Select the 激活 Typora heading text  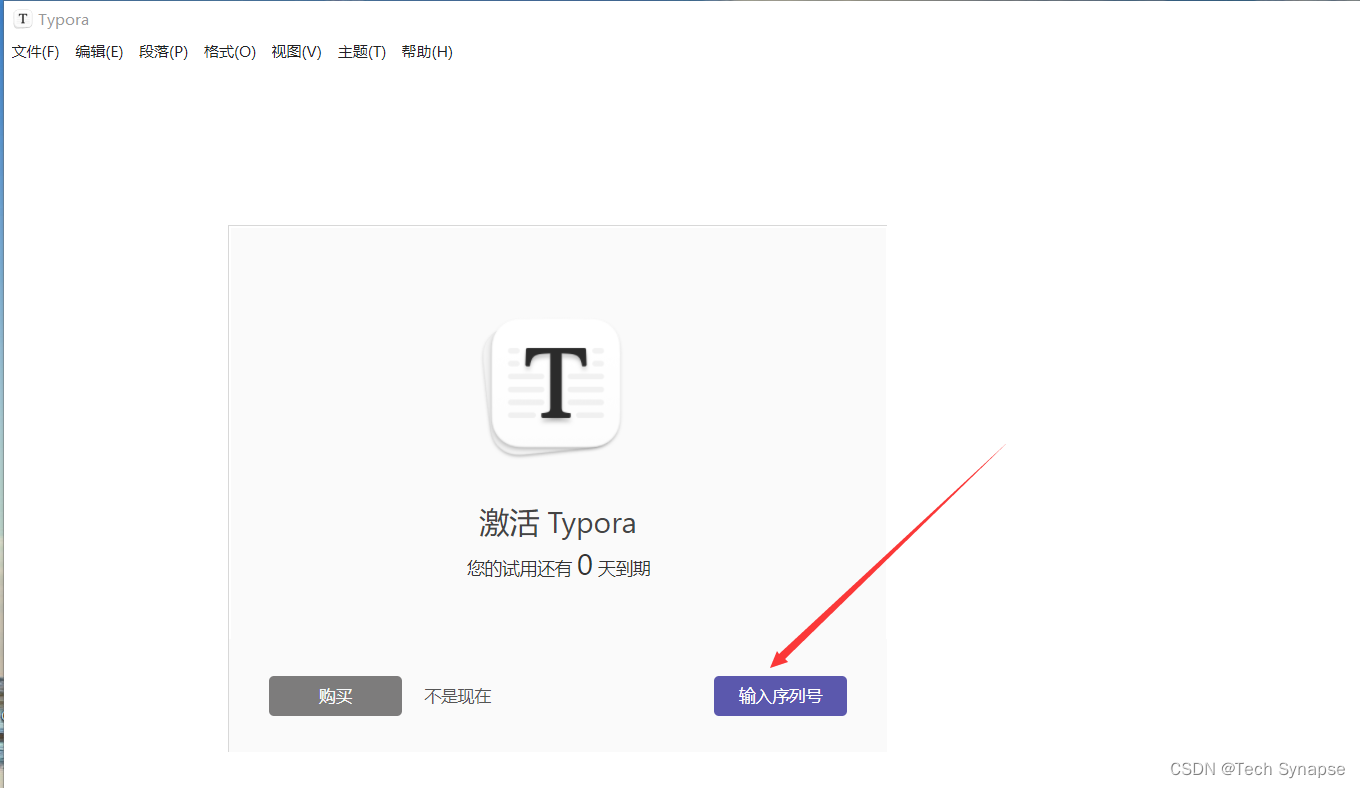point(558,523)
